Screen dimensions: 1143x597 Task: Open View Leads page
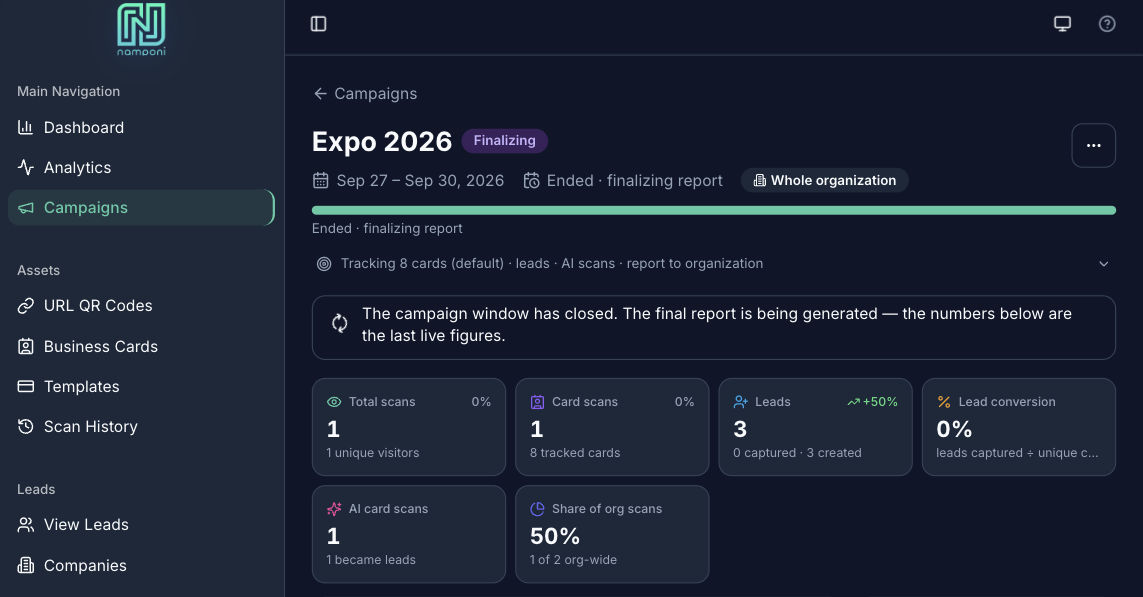coord(141,525)
